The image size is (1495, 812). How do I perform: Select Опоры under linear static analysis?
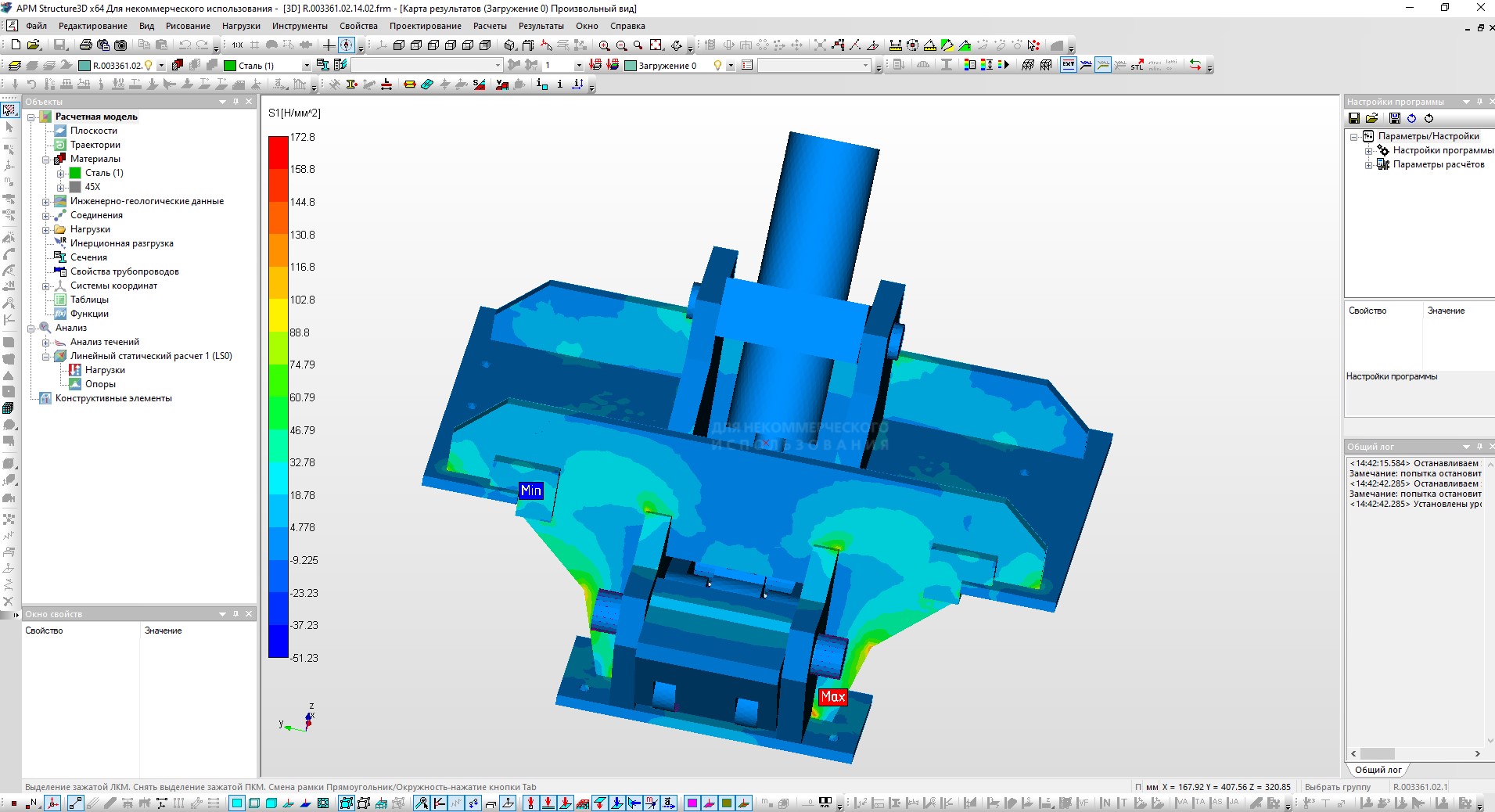(x=100, y=384)
